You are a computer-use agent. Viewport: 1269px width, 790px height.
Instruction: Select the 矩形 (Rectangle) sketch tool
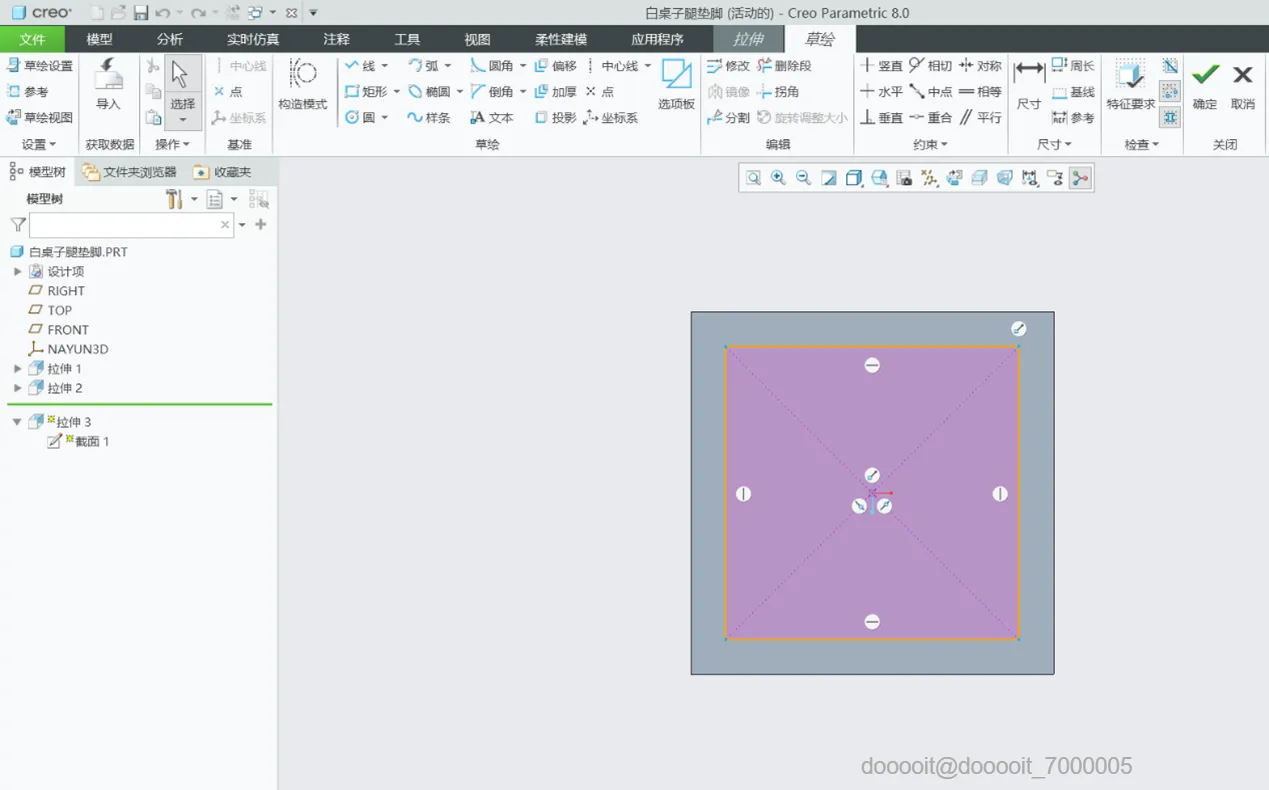366,92
